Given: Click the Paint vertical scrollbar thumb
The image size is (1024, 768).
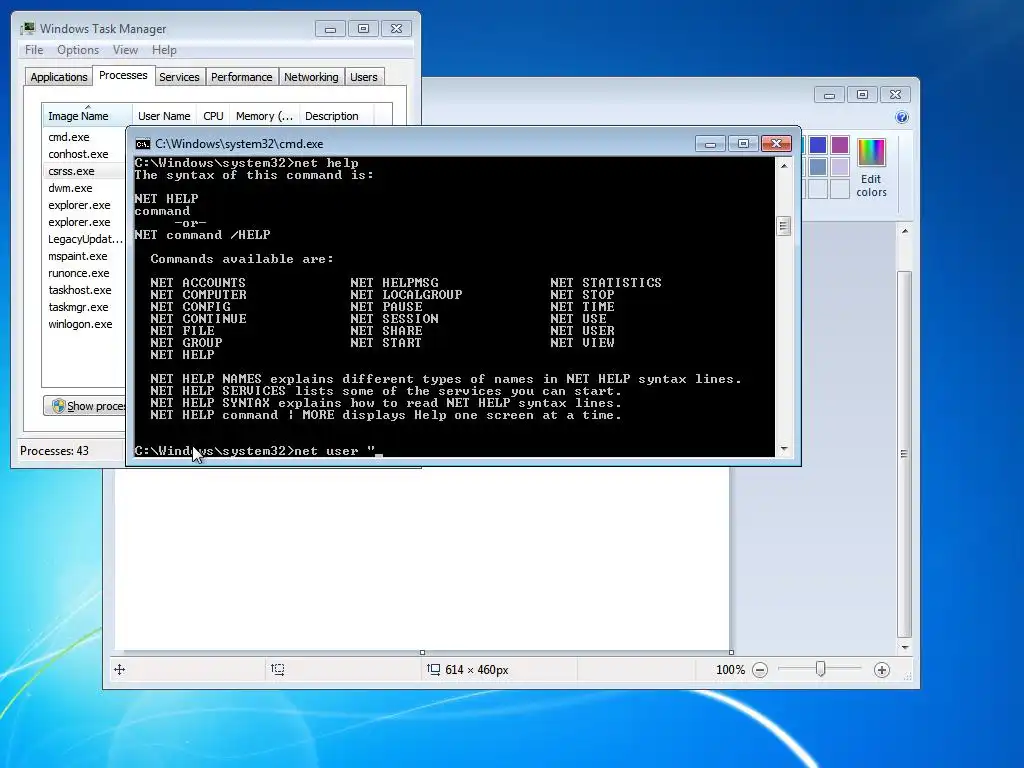Looking at the screenshot, I should coord(904,454).
